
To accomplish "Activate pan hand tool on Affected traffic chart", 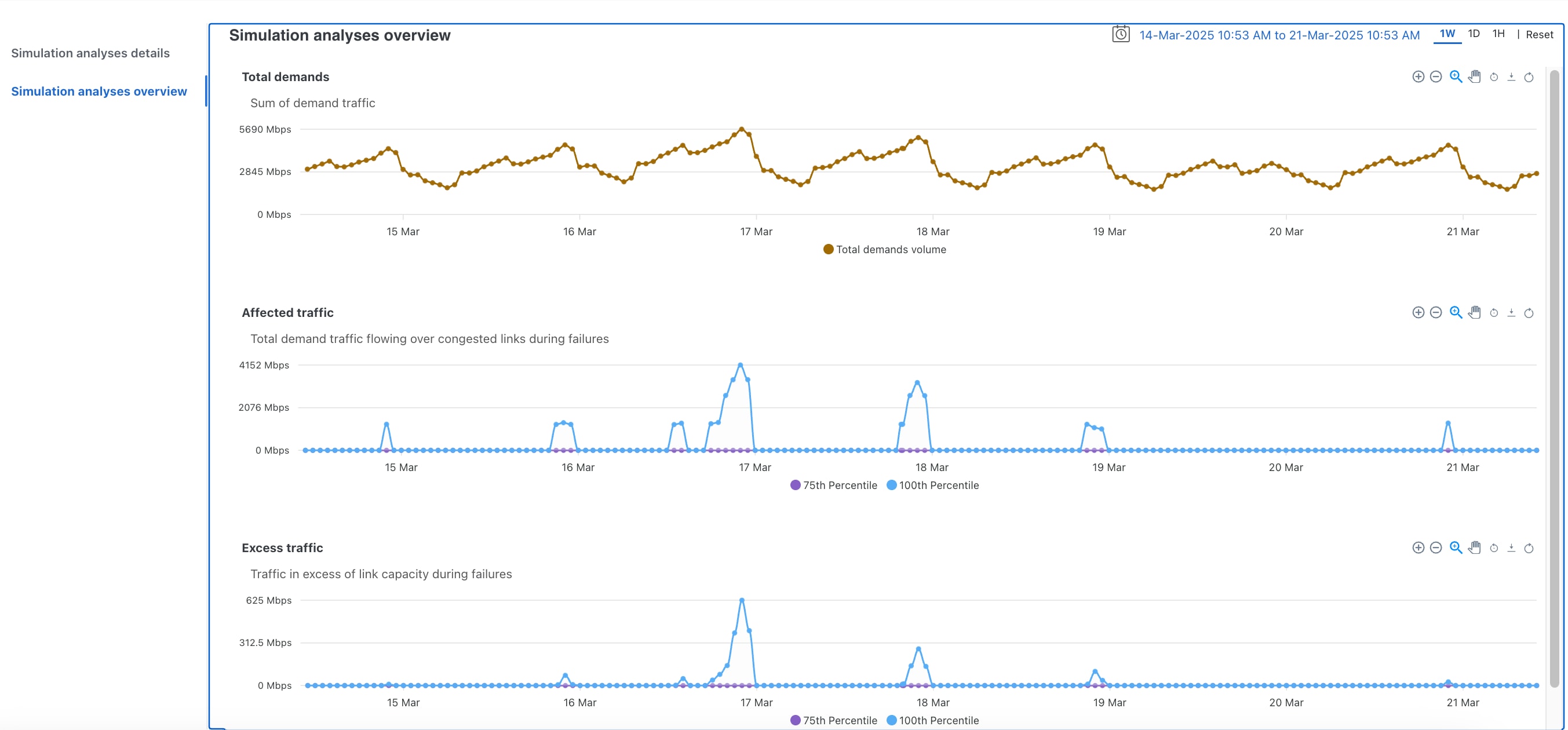I will (x=1474, y=312).
